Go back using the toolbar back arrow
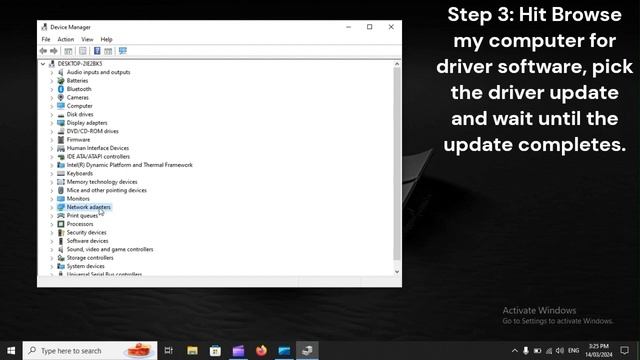This screenshot has width=640, height=360. coord(43,51)
